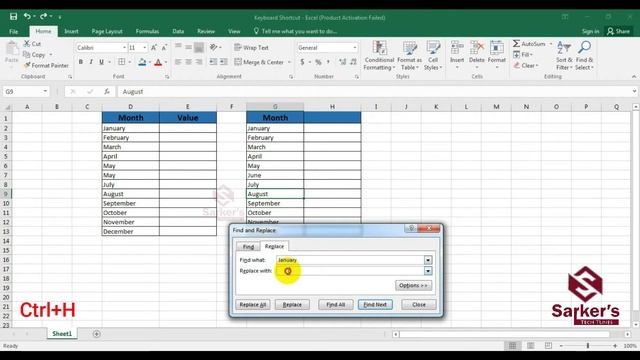Apply the Comma Style
This screenshot has width=640, height=360.
tap(328, 62)
